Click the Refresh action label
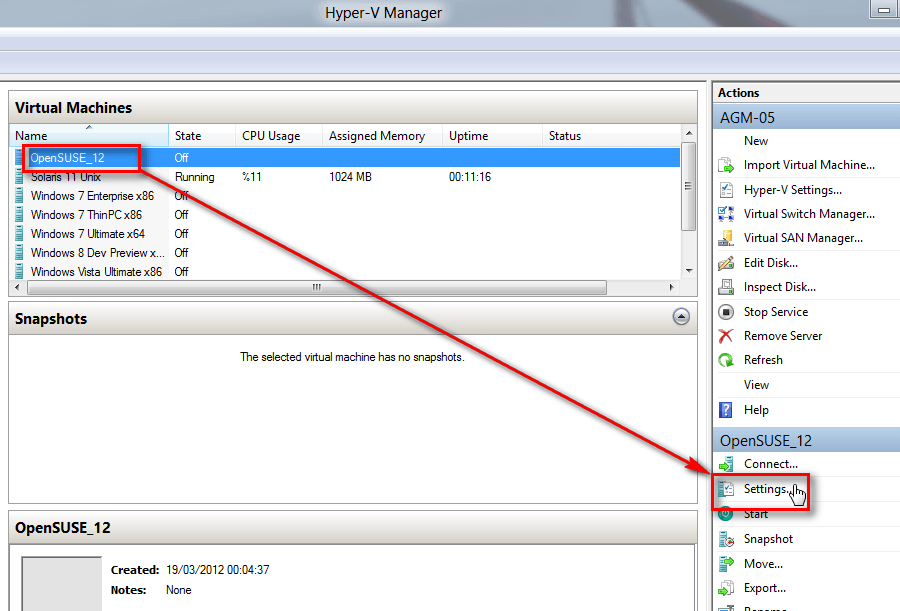This screenshot has width=900, height=611. point(763,360)
